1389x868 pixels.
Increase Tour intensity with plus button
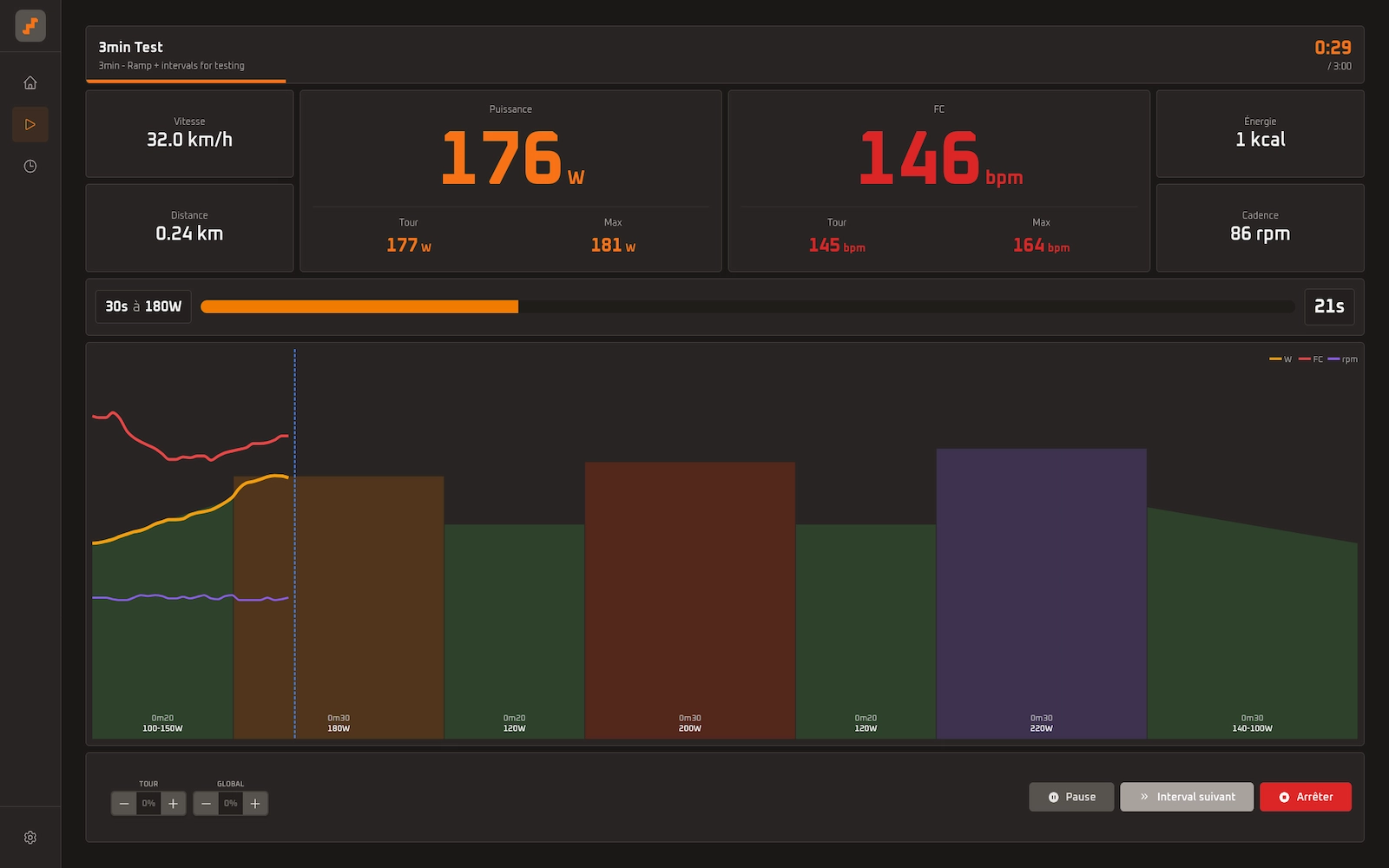pyautogui.click(x=174, y=804)
